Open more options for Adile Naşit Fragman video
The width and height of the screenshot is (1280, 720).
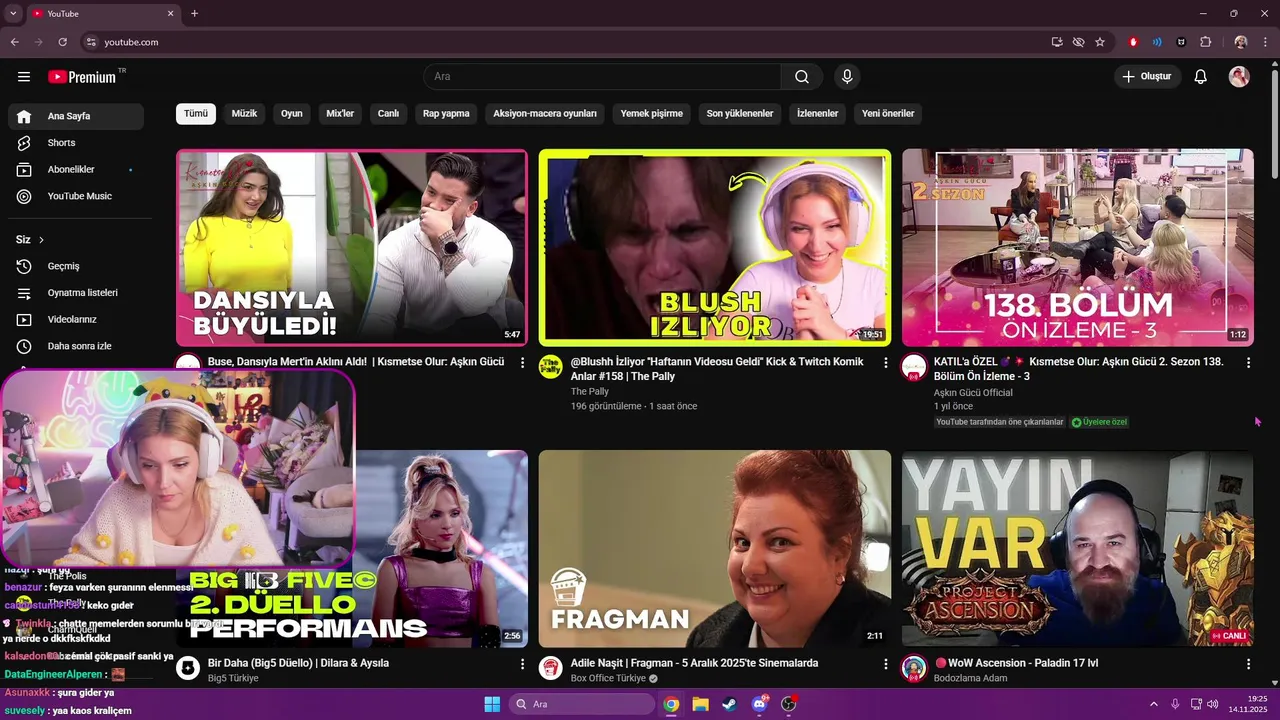coord(885,664)
